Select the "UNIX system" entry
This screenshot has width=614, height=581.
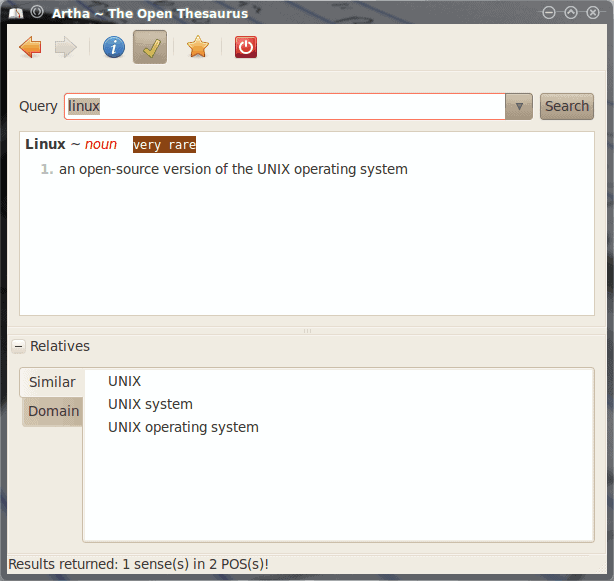click(x=150, y=404)
